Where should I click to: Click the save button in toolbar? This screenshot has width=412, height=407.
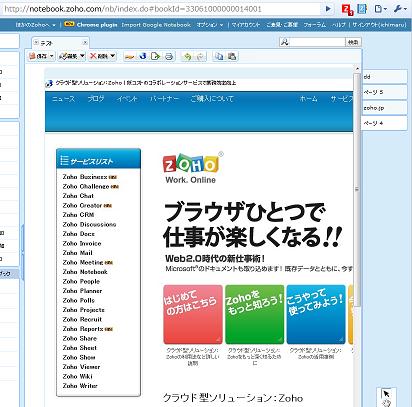tap(38, 56)
